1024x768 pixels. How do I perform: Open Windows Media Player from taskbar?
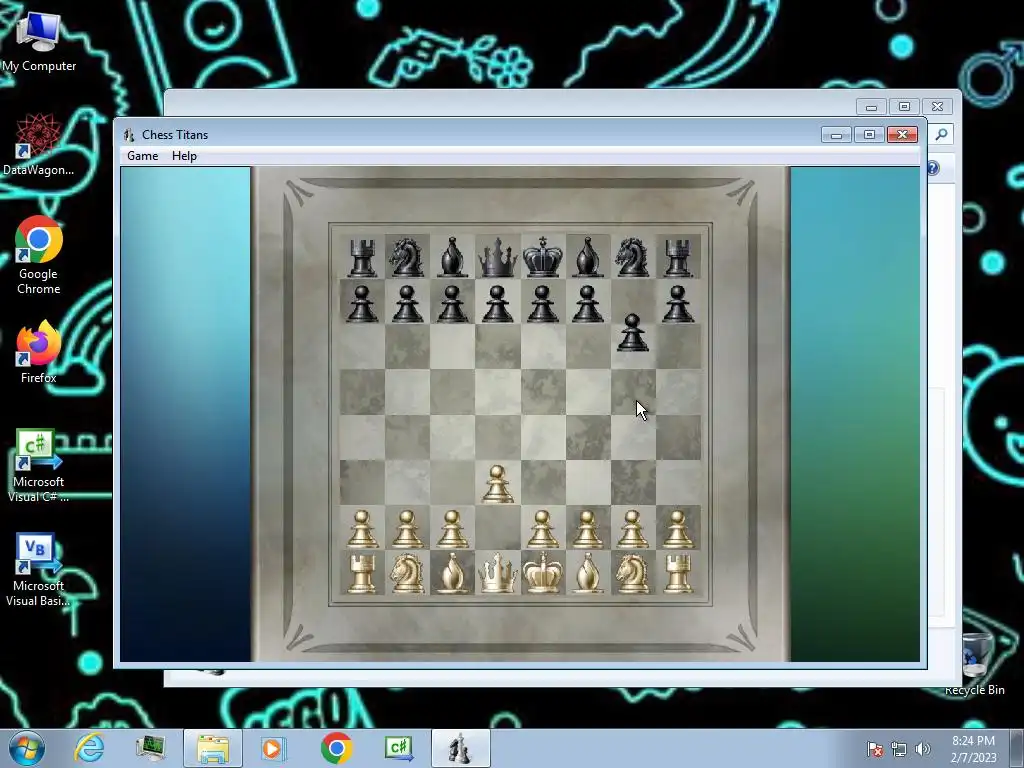(x=272, y=748)
